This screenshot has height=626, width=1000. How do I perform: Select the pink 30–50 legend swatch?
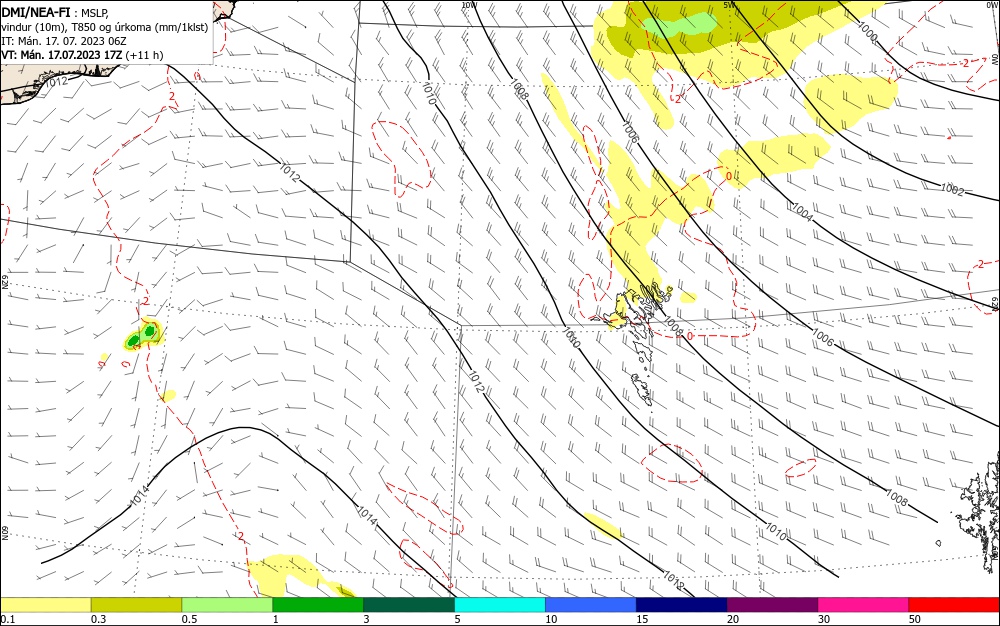[x=863, y=605]
